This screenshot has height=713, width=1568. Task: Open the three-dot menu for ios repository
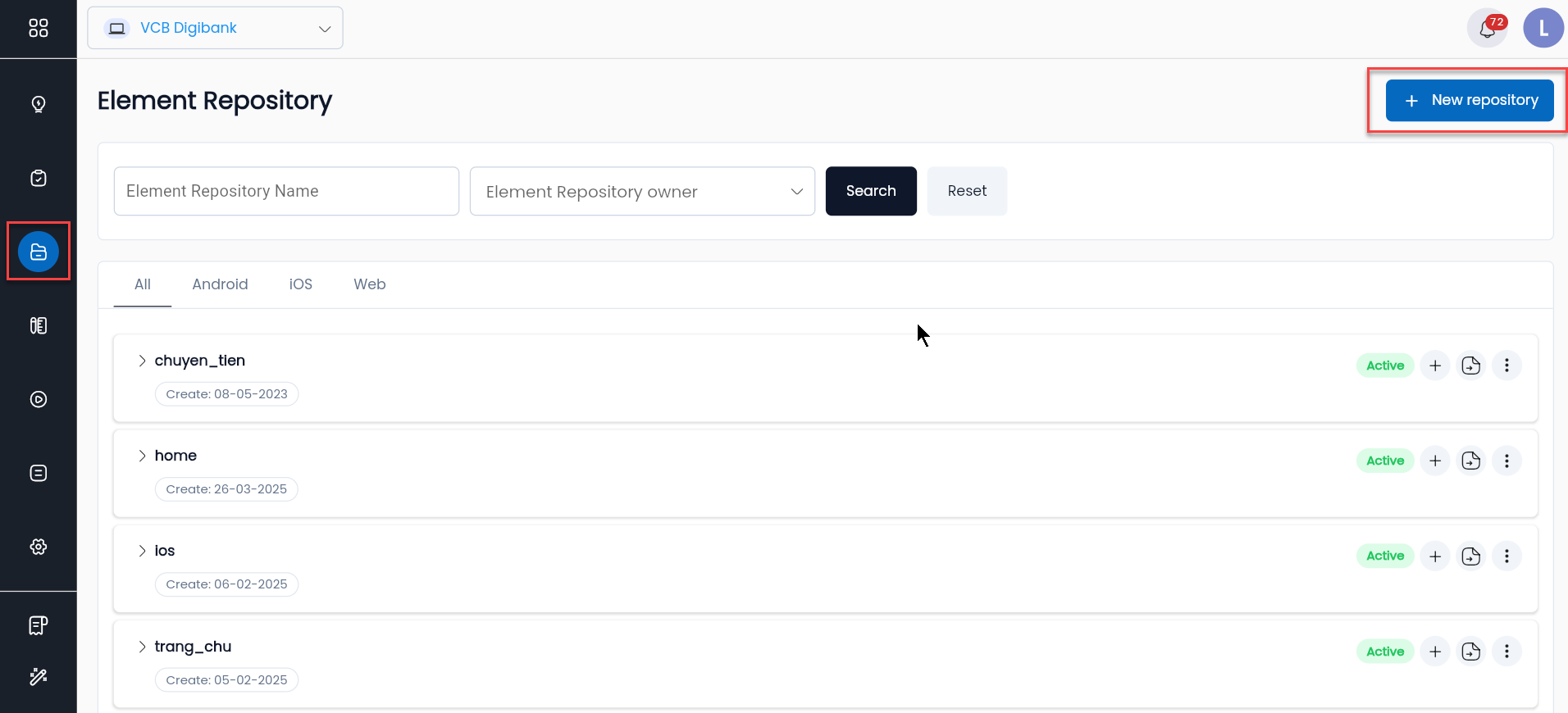pyautogui.click(x=1506, y=556)
